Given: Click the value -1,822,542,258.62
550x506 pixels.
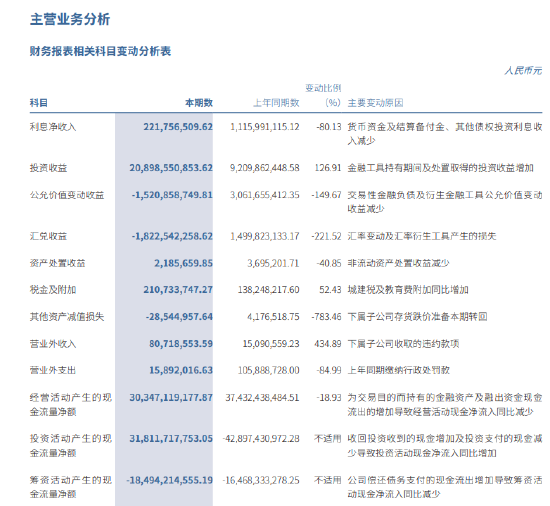Looking at the screenshot, I should 172,236.
